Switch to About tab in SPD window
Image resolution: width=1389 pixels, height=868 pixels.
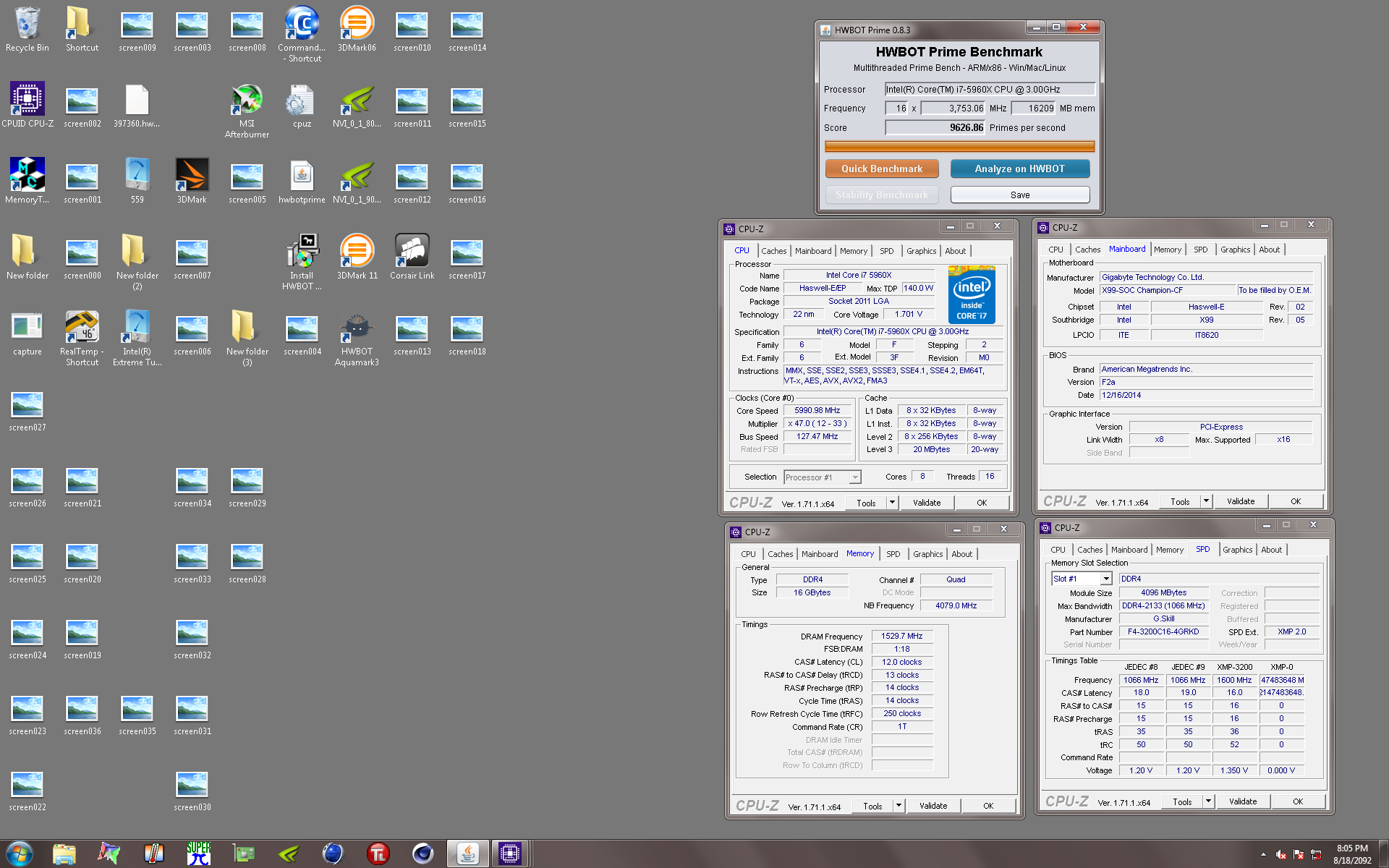[x=1271, y=550]
